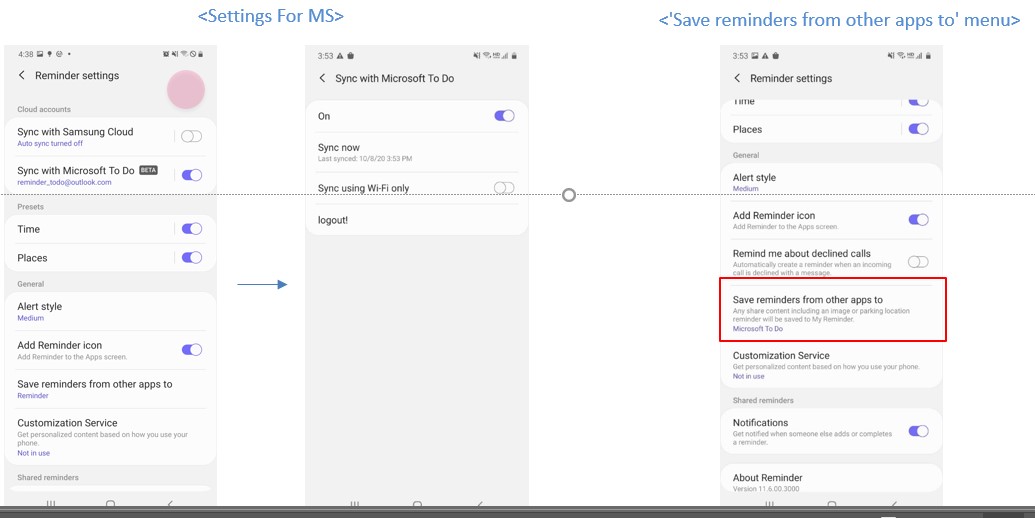
Task: Click the BETA badge beside Microsoft To Do
Action: point(148,170)
